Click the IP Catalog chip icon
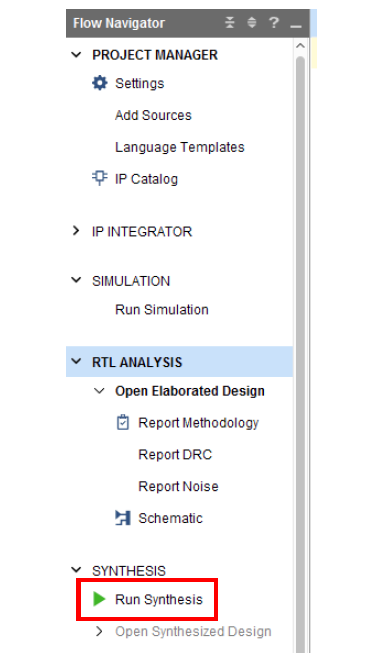The width and height of the screenshot is (366, 664). 100,178
